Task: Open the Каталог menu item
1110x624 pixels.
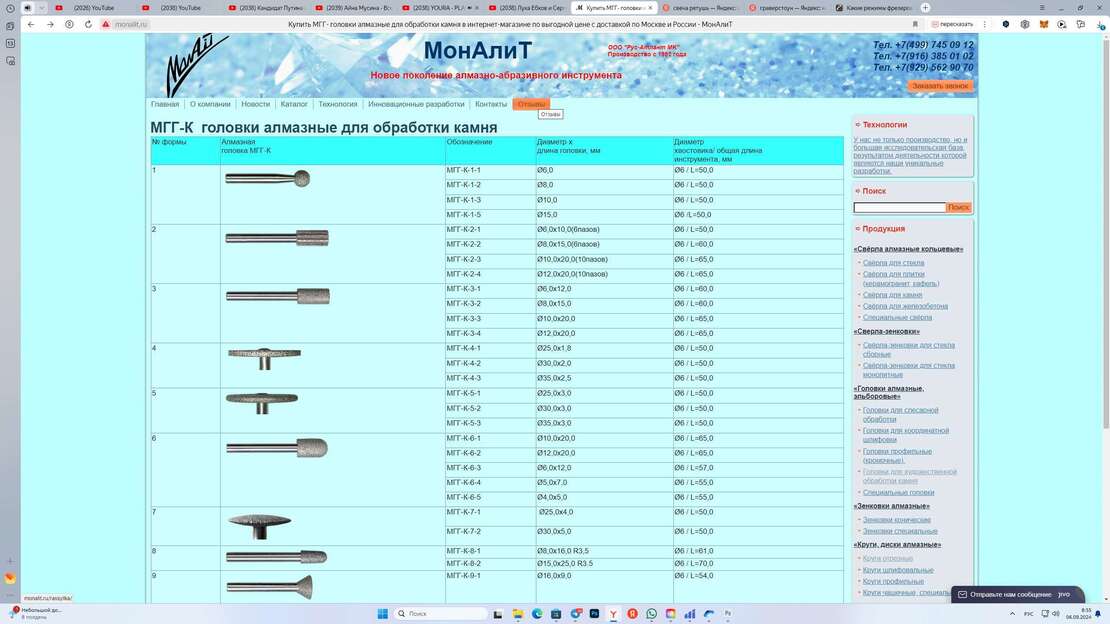Action: (x=294, y=104)
